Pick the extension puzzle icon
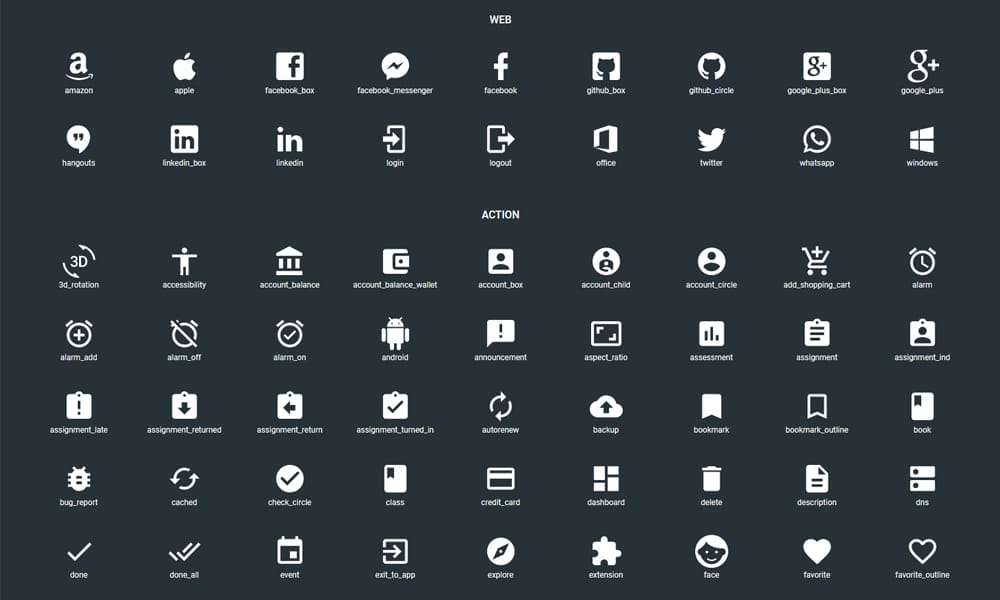Screen dimensions: 1000x600 (x=606, y=552)
